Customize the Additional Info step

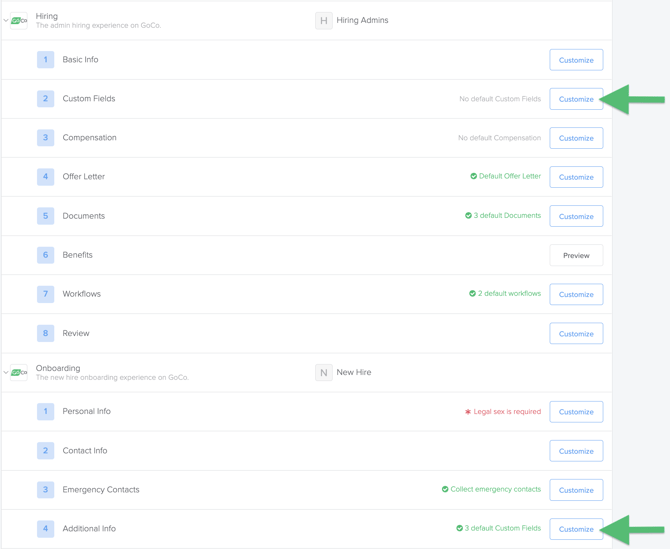pyautogui.click(x=576, y=529)
